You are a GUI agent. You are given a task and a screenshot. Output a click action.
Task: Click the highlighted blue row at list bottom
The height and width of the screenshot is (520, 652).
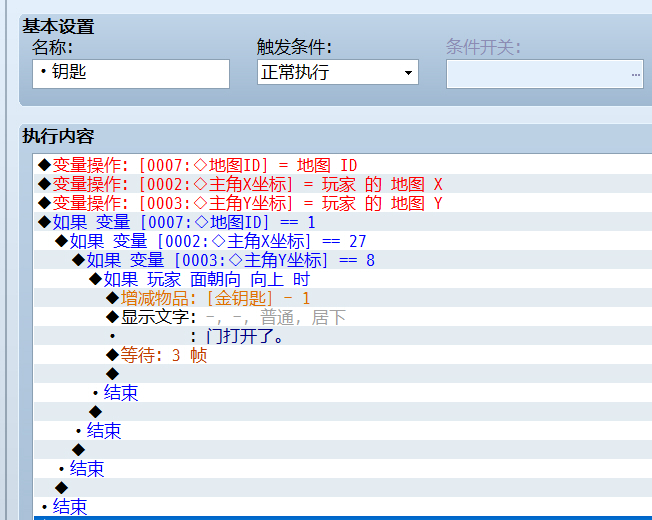point(343,518)
